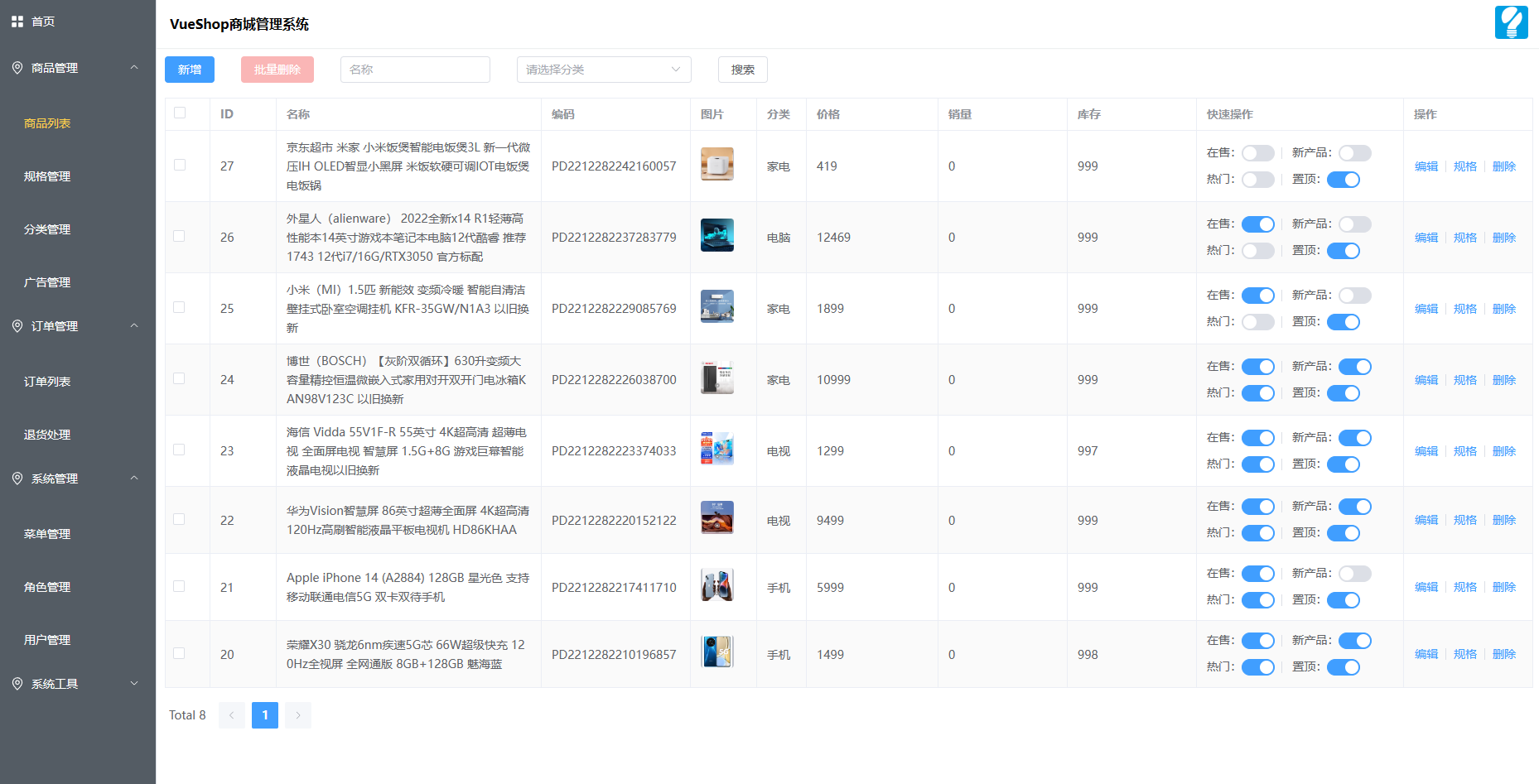Image resolution: width=1539 pixels, height=784 pixels.
Task: Turn on 新产品 switch for iPhone 14 row
Action: (1354, 574)
